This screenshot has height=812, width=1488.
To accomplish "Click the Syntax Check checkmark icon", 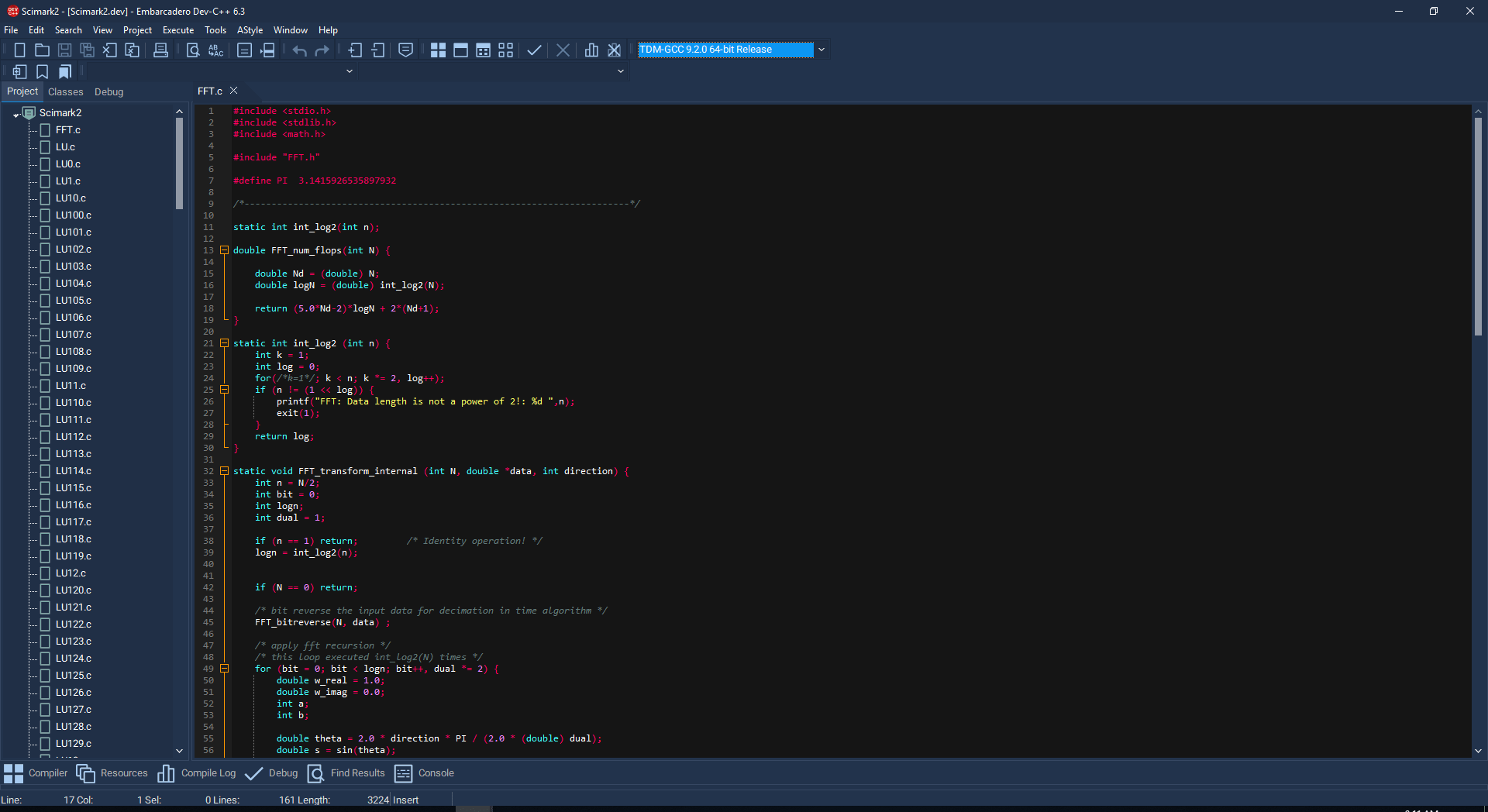I will point(534,50).
